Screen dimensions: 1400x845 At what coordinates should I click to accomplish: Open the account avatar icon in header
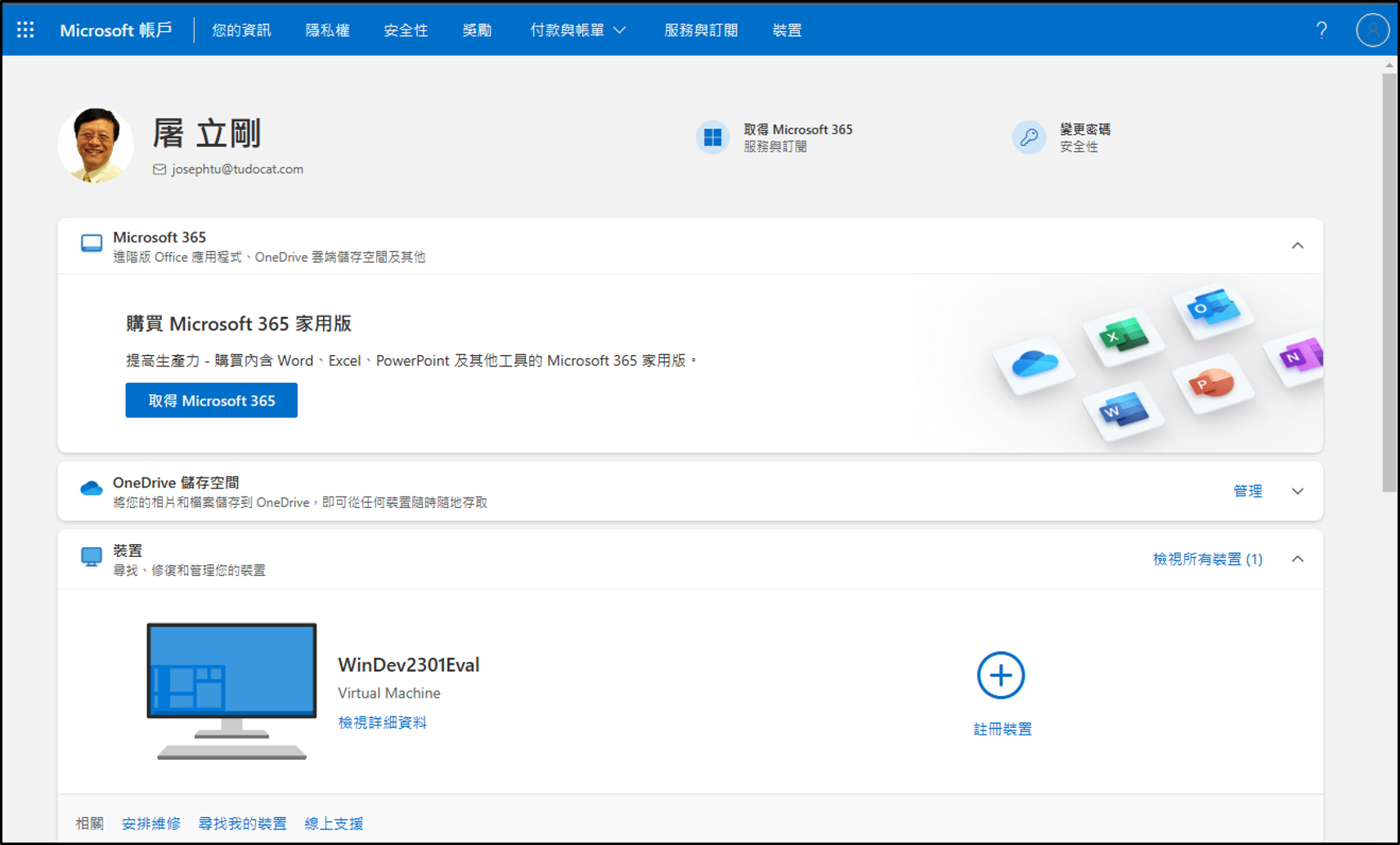tap(1372, 30)
